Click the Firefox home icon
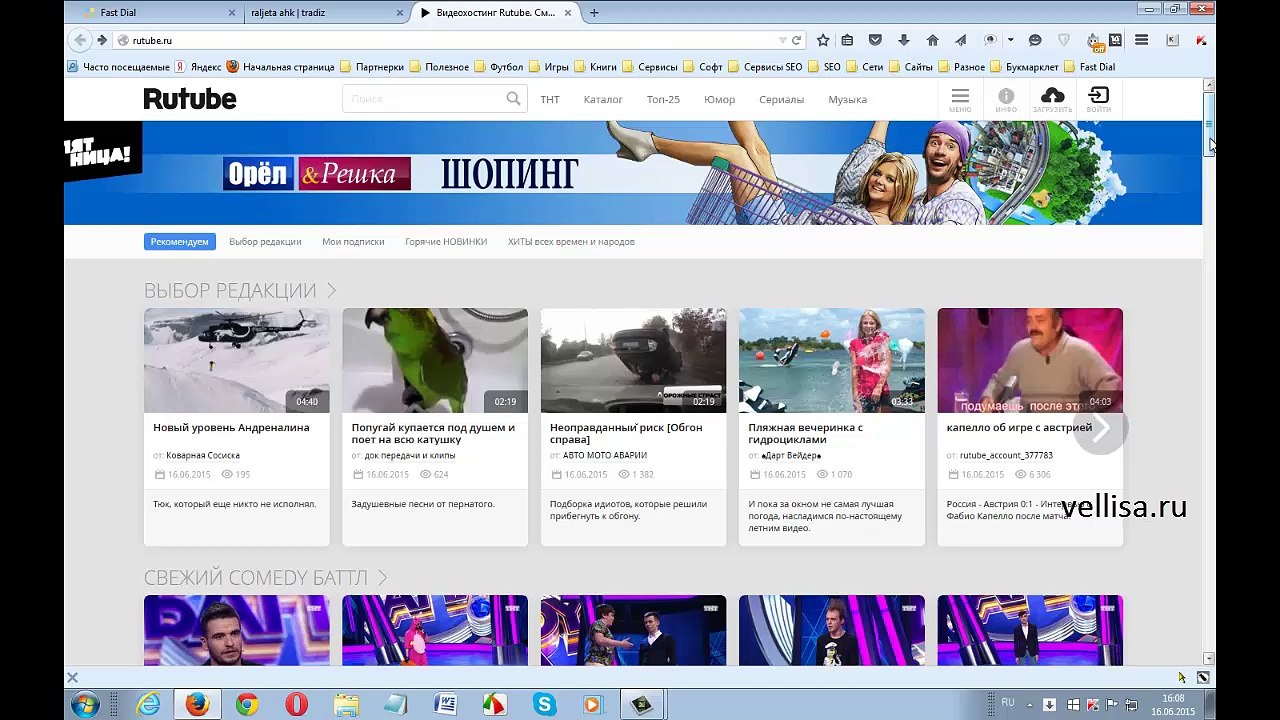1280x720 pixels. 932,40
